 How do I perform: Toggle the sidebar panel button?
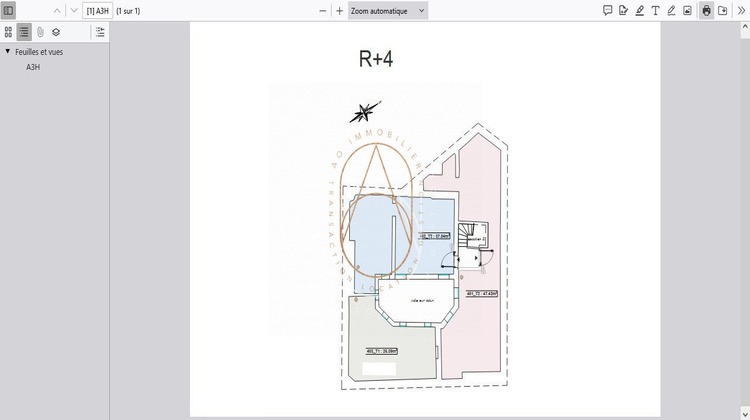tap(9, 11)
